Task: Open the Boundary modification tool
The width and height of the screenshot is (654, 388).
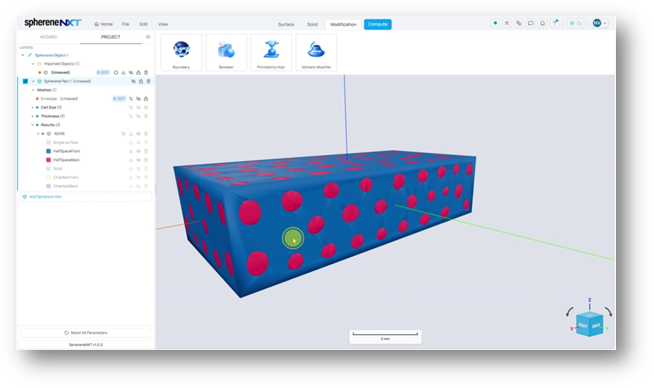Action: point(181,53)
